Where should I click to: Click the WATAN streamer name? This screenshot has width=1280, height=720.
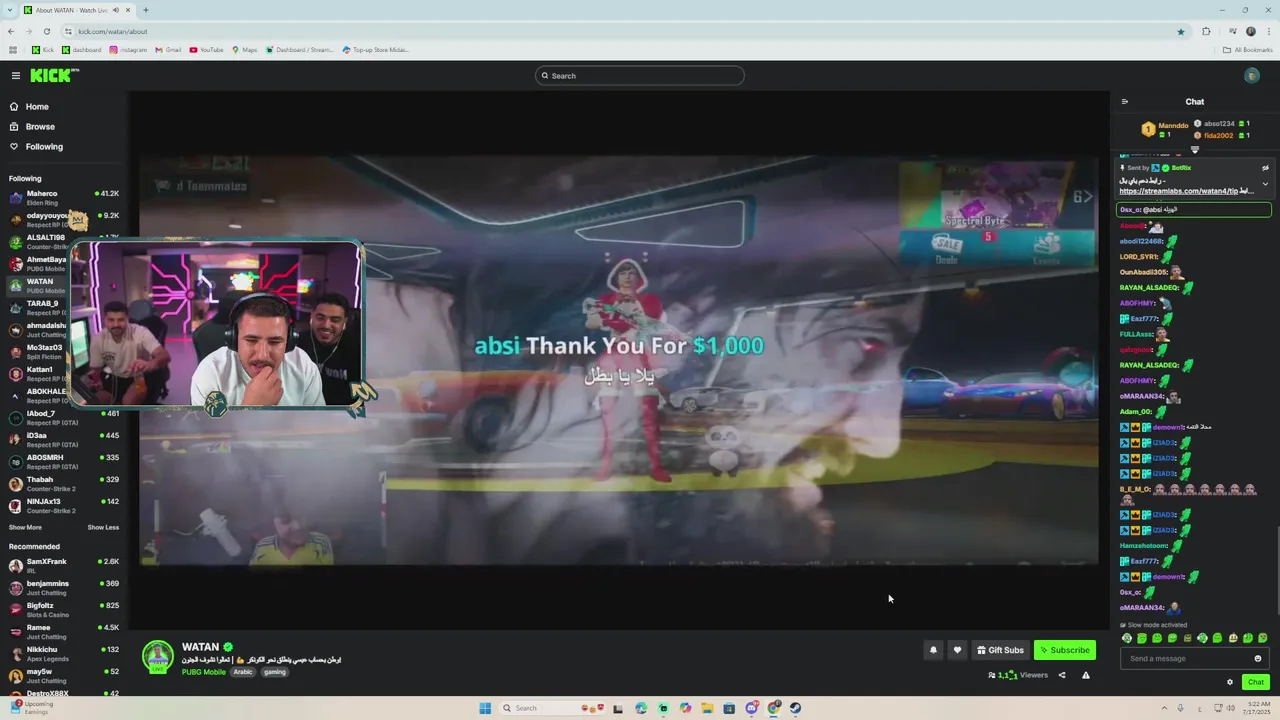tap(200, 647)
